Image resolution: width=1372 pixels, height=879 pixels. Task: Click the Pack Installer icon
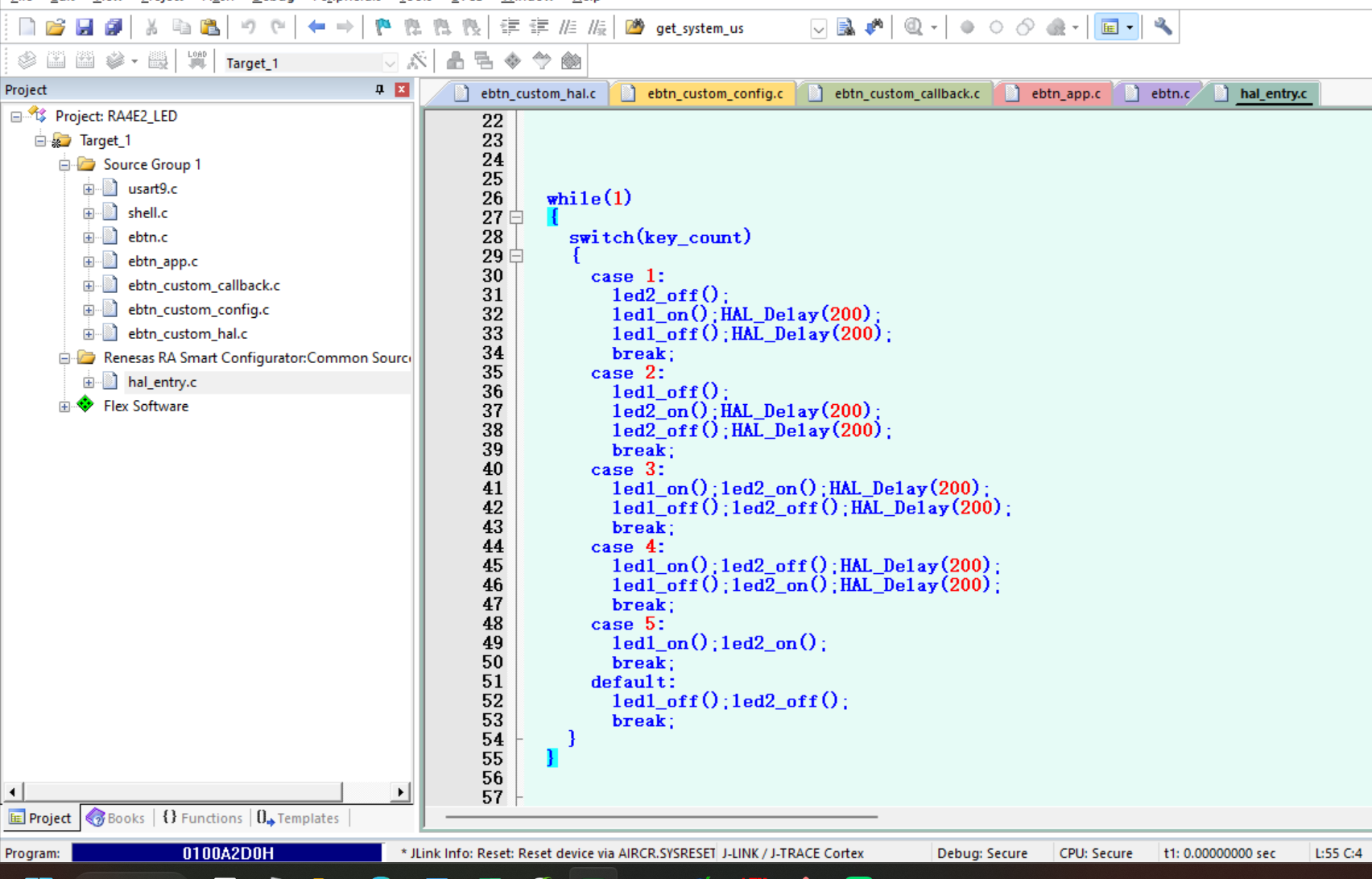pos(571,60)
